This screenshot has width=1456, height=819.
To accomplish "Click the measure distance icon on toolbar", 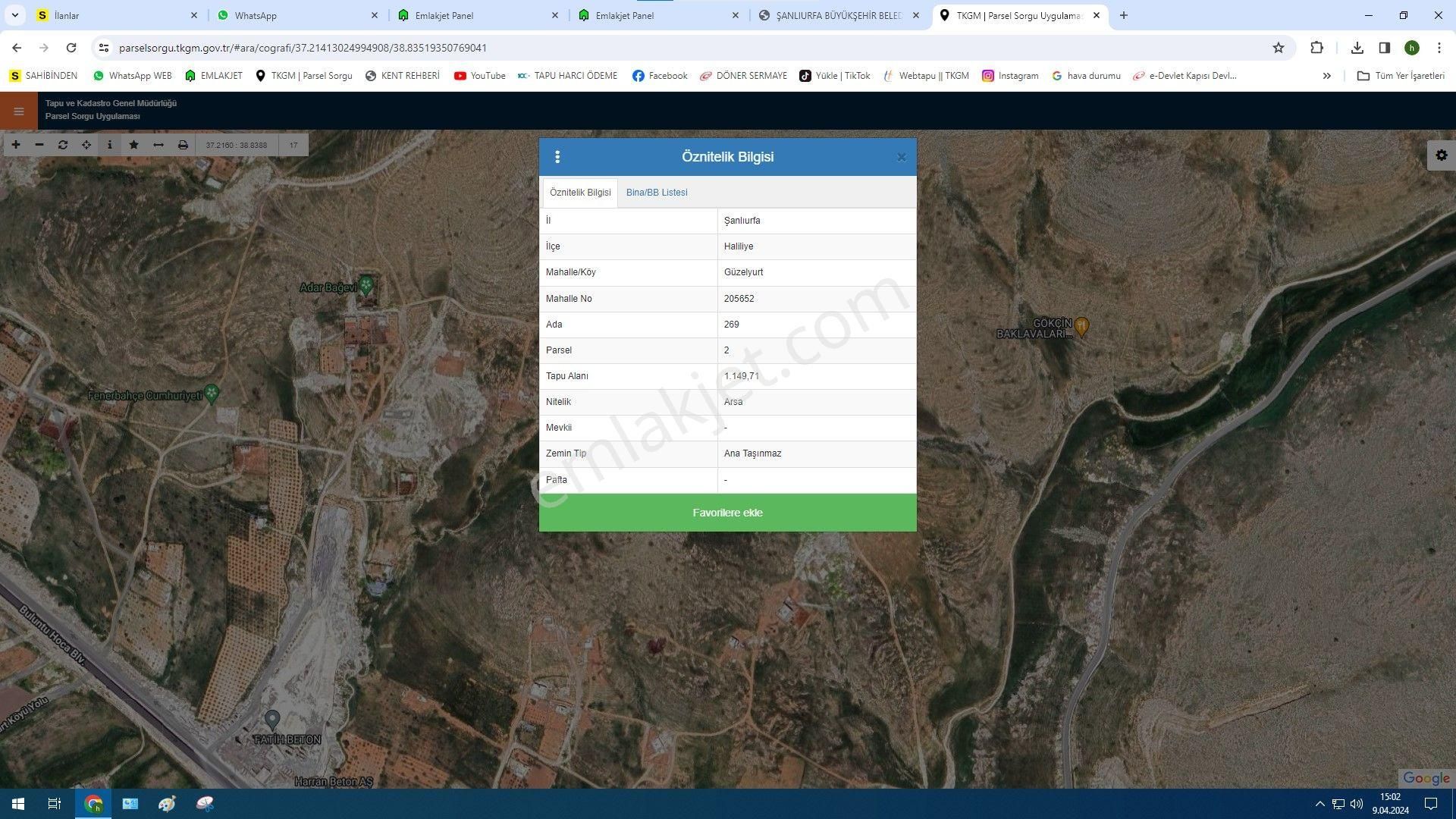I will tap(158, 145).
